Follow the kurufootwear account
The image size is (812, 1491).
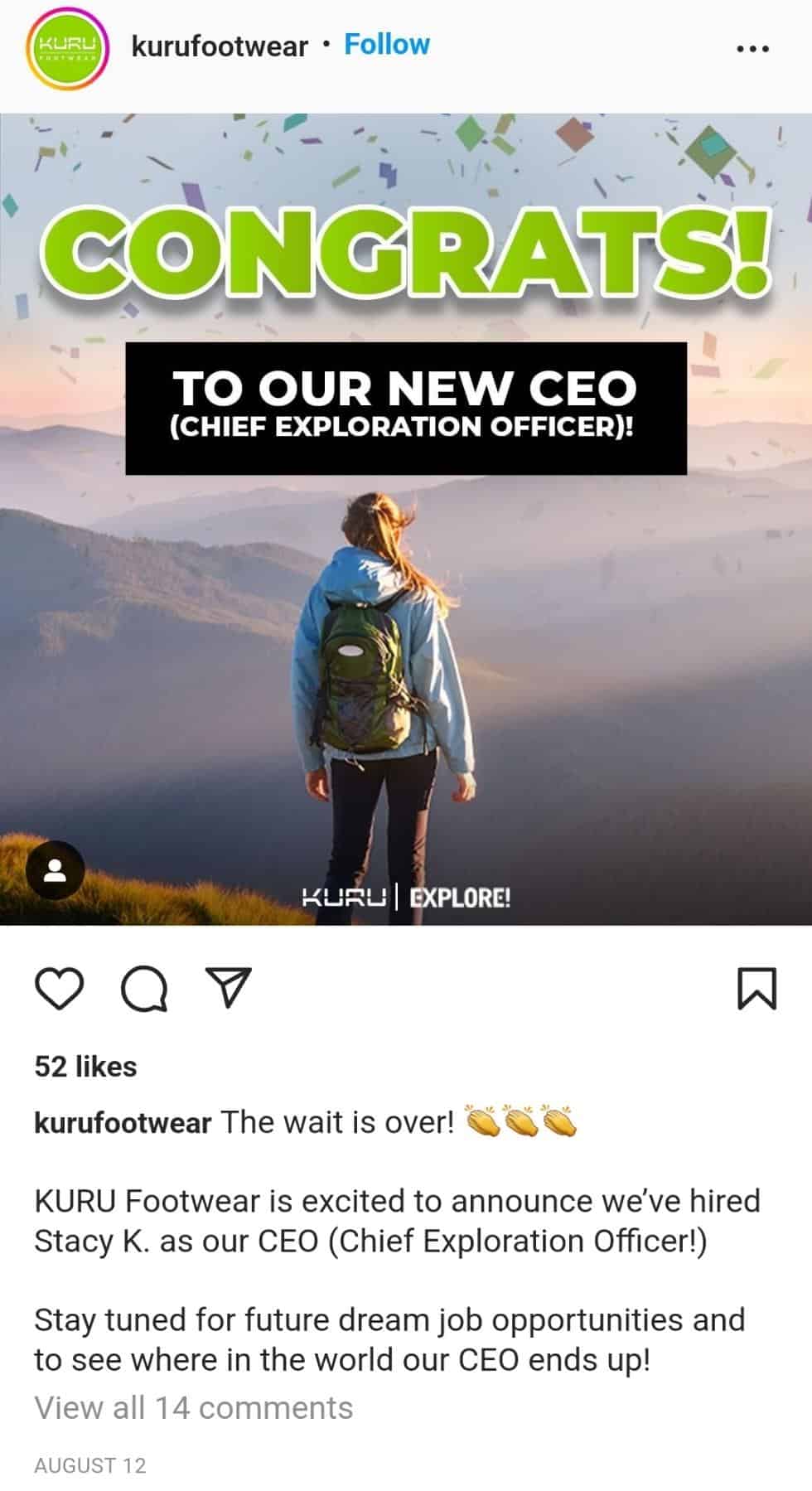[387, 44]
